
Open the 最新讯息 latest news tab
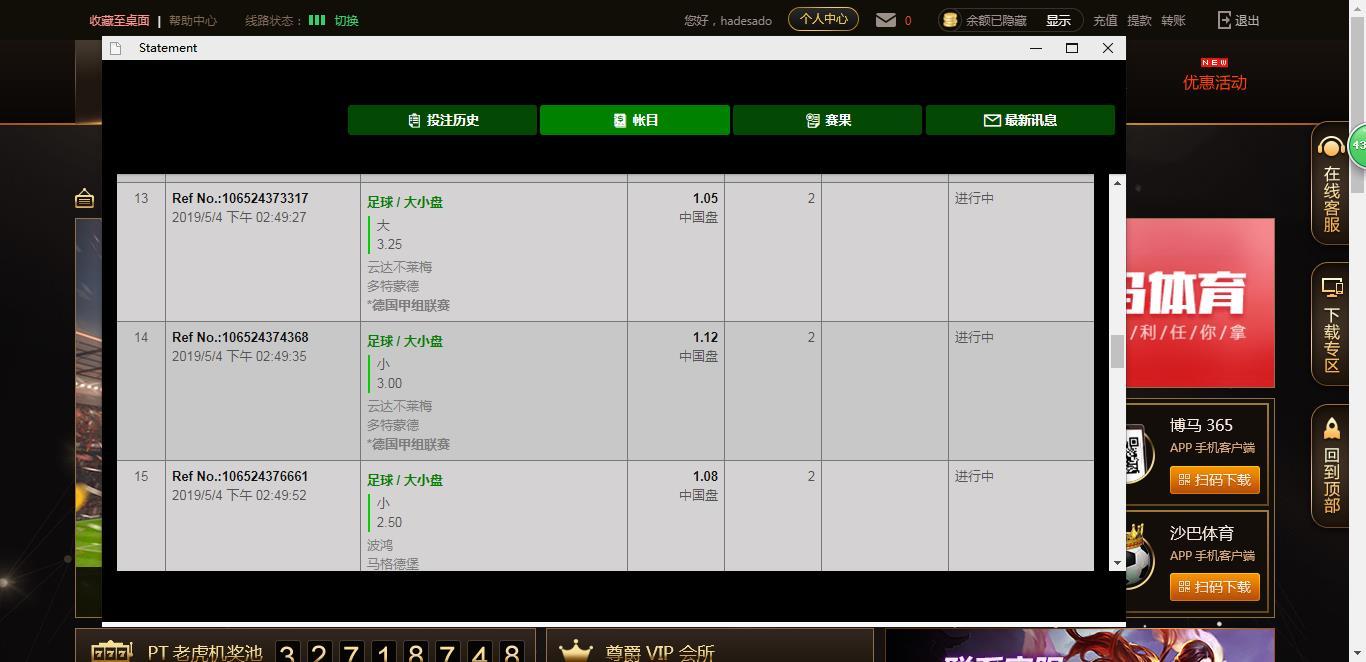tap(1020, 120)
